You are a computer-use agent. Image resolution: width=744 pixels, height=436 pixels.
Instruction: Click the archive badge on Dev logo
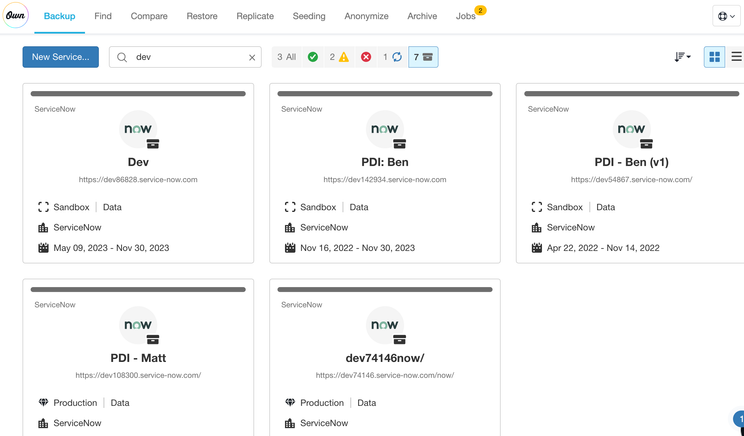[x=153, y=144]
